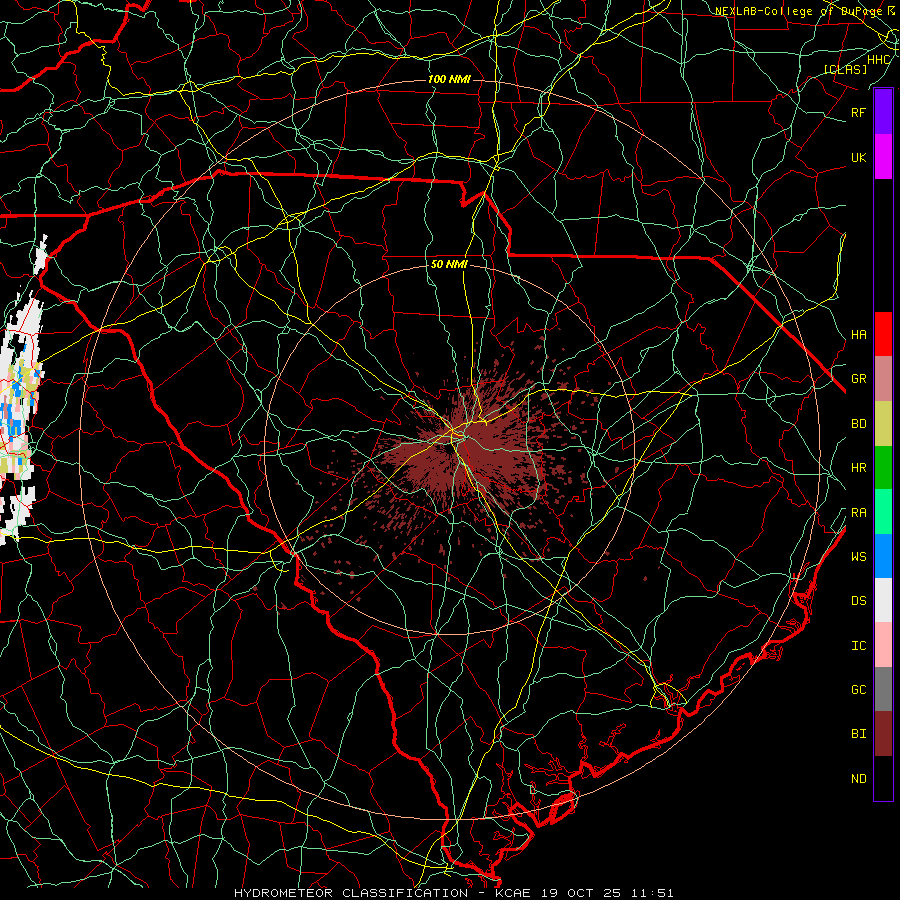Click the red HA legend swatch
The height and width of the screenshot is (900, 900).
click(x=883, y=334)
